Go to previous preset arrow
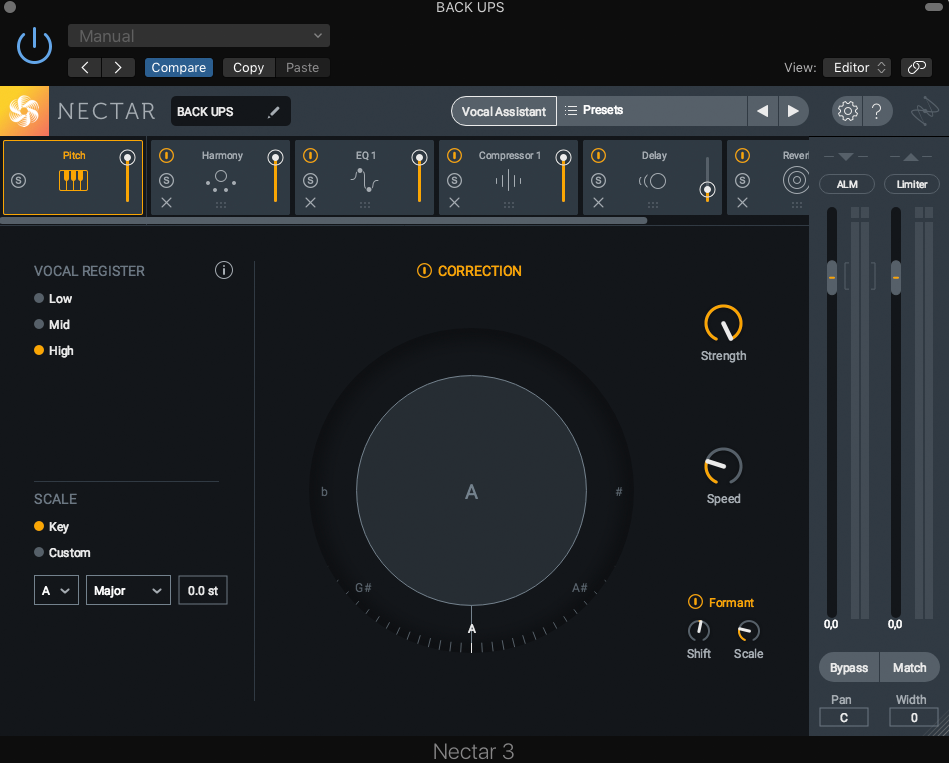Image resolution: width=950 pixels, height=763 pixels. (x=762, y=111)
